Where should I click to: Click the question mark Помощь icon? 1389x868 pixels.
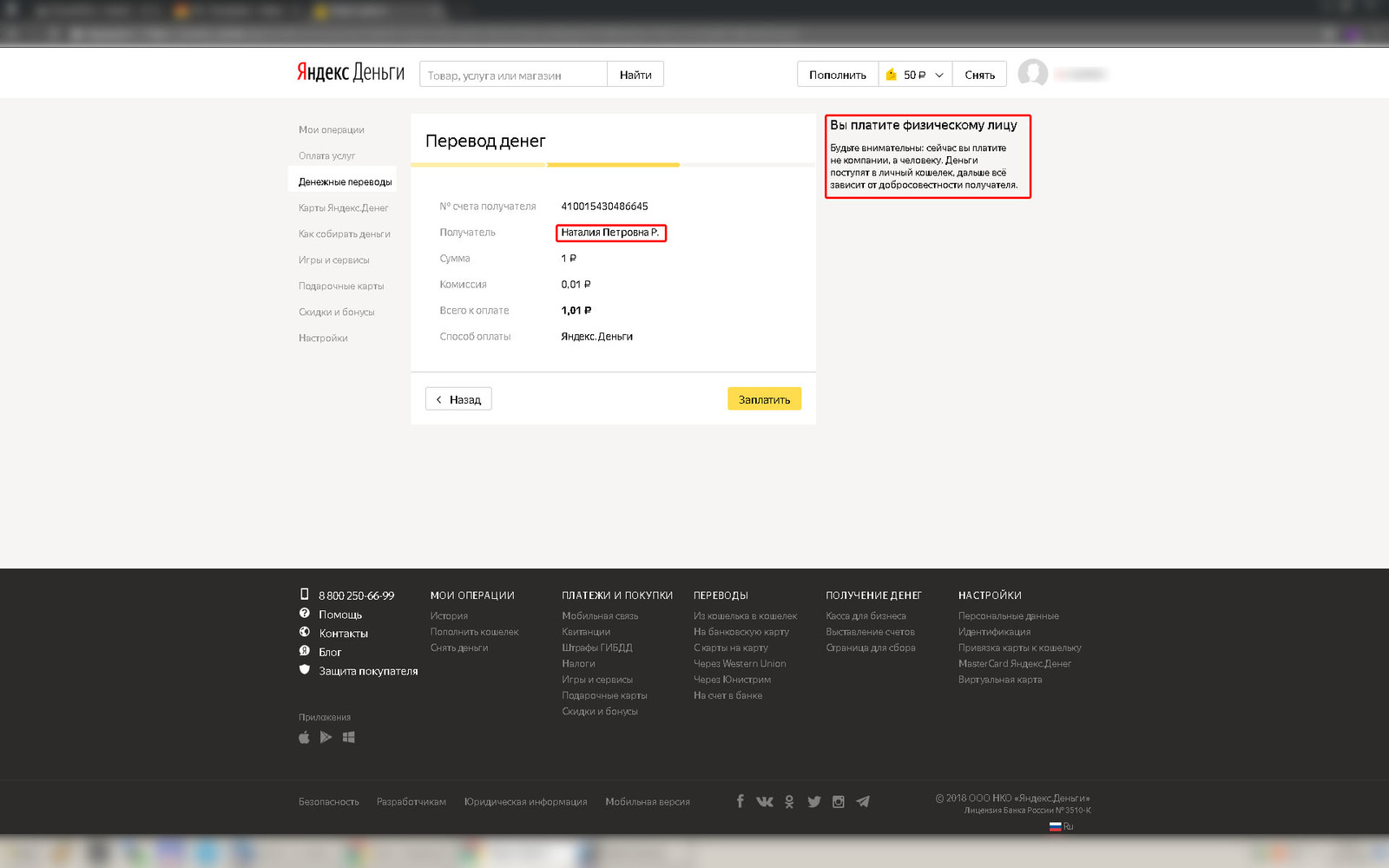coord(304,613)
